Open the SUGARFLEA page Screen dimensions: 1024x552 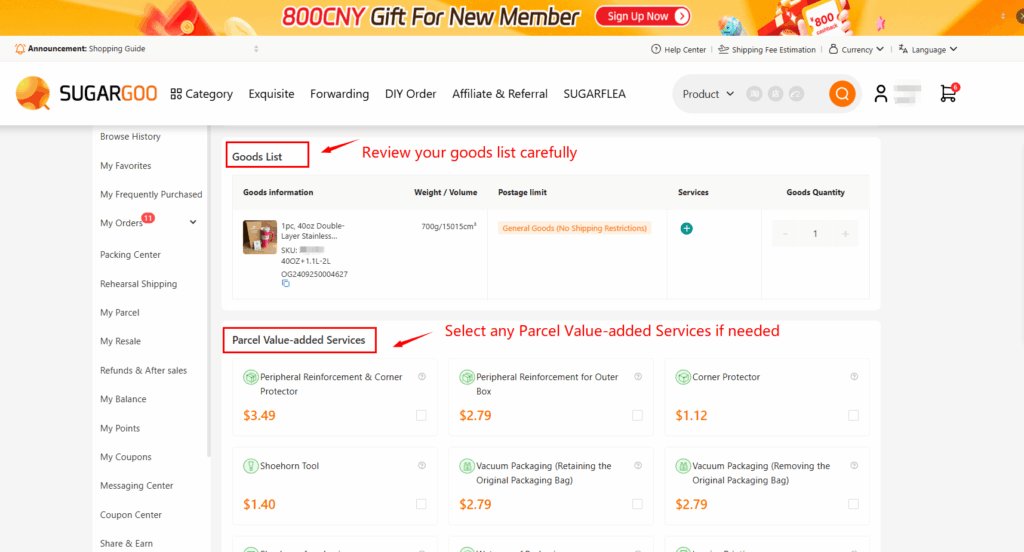[x=594, y=94]
